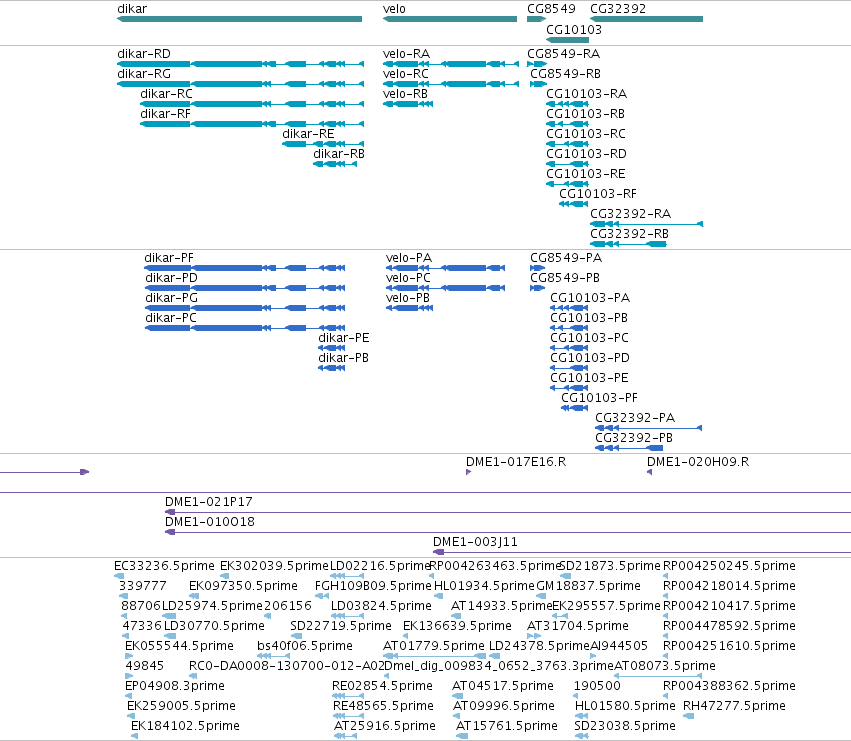The image size is (851, 741).
Task: Click CG8549-RB transcript label
Action: (565, 74)
